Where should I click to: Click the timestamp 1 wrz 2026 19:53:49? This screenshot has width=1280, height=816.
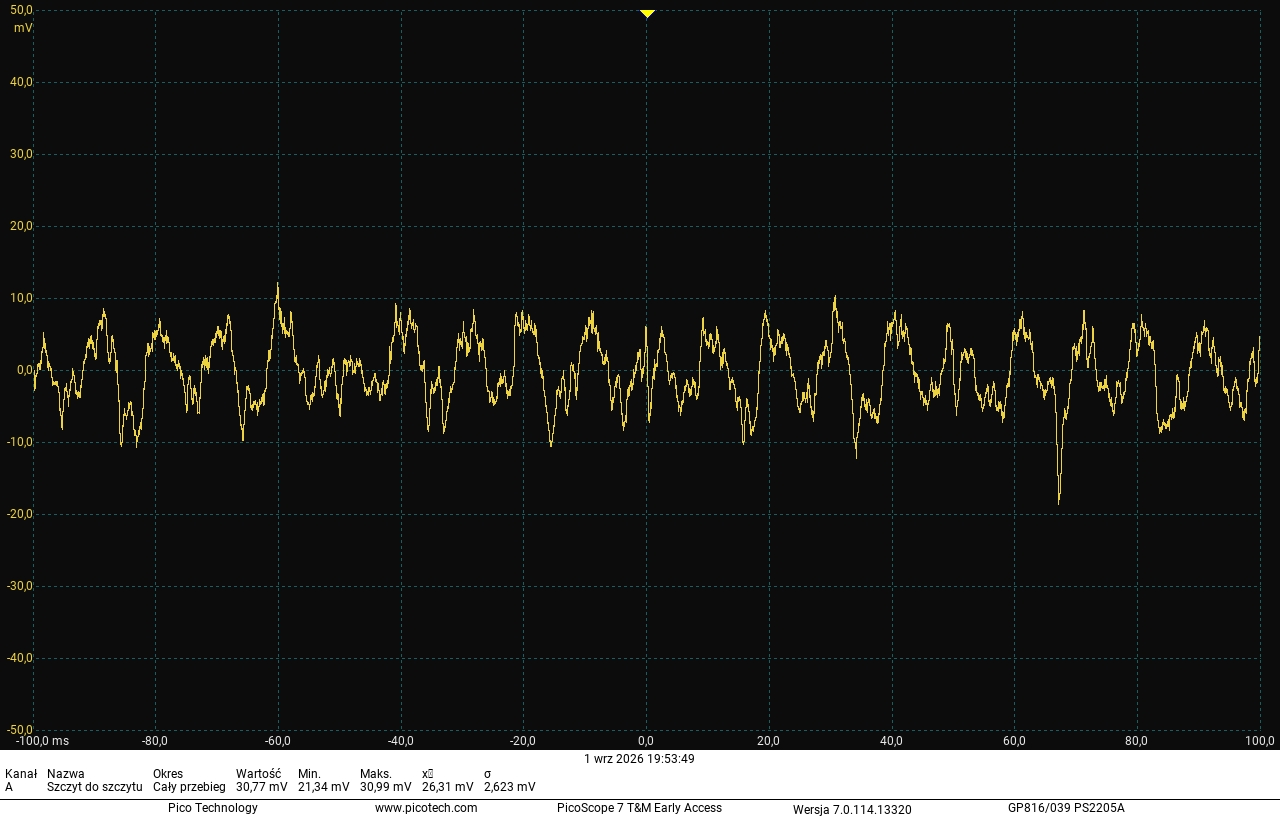639,759
